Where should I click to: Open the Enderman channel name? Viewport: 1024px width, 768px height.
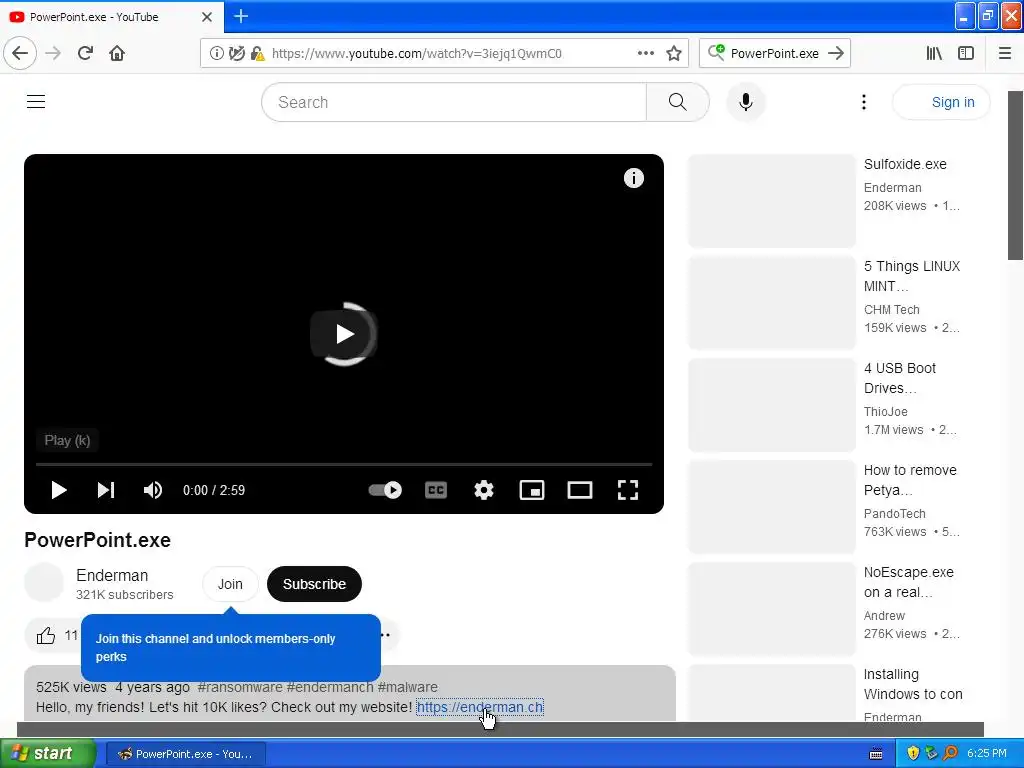(112, 575)
